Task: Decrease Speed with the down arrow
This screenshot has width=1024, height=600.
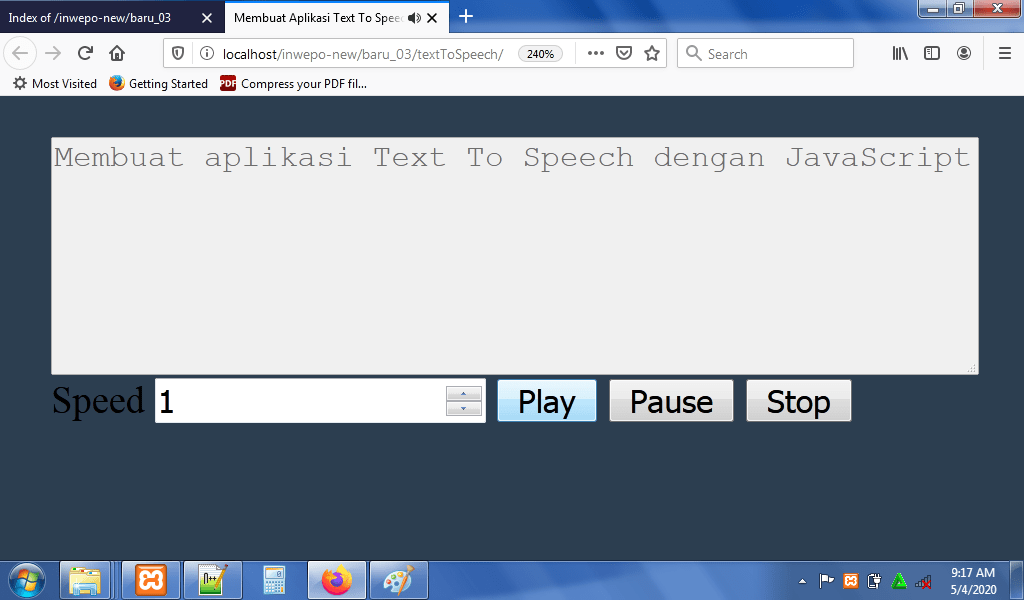Action: click(x=464, y=409)
